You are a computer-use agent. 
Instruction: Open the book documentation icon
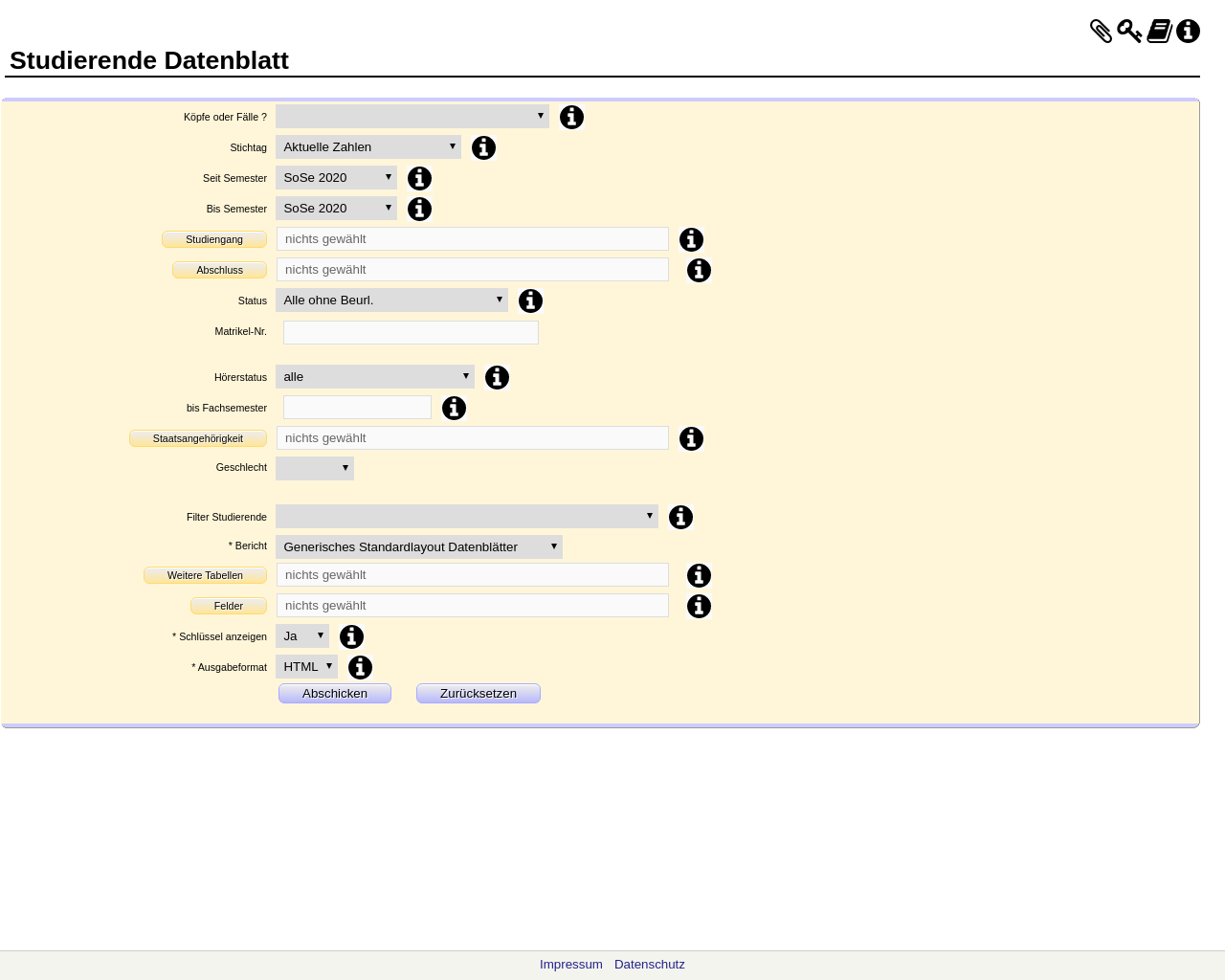pos(1159,32)
